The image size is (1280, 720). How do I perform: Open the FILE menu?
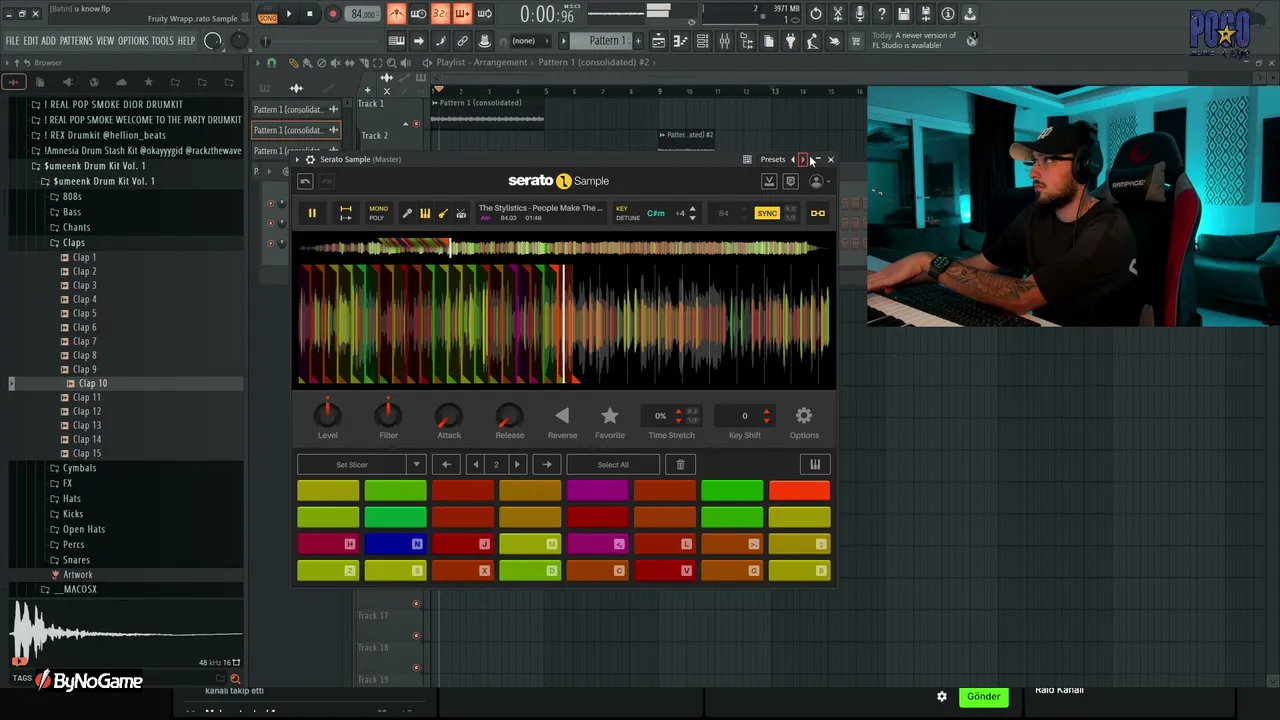pyautogui.click(x=12, y=41)
